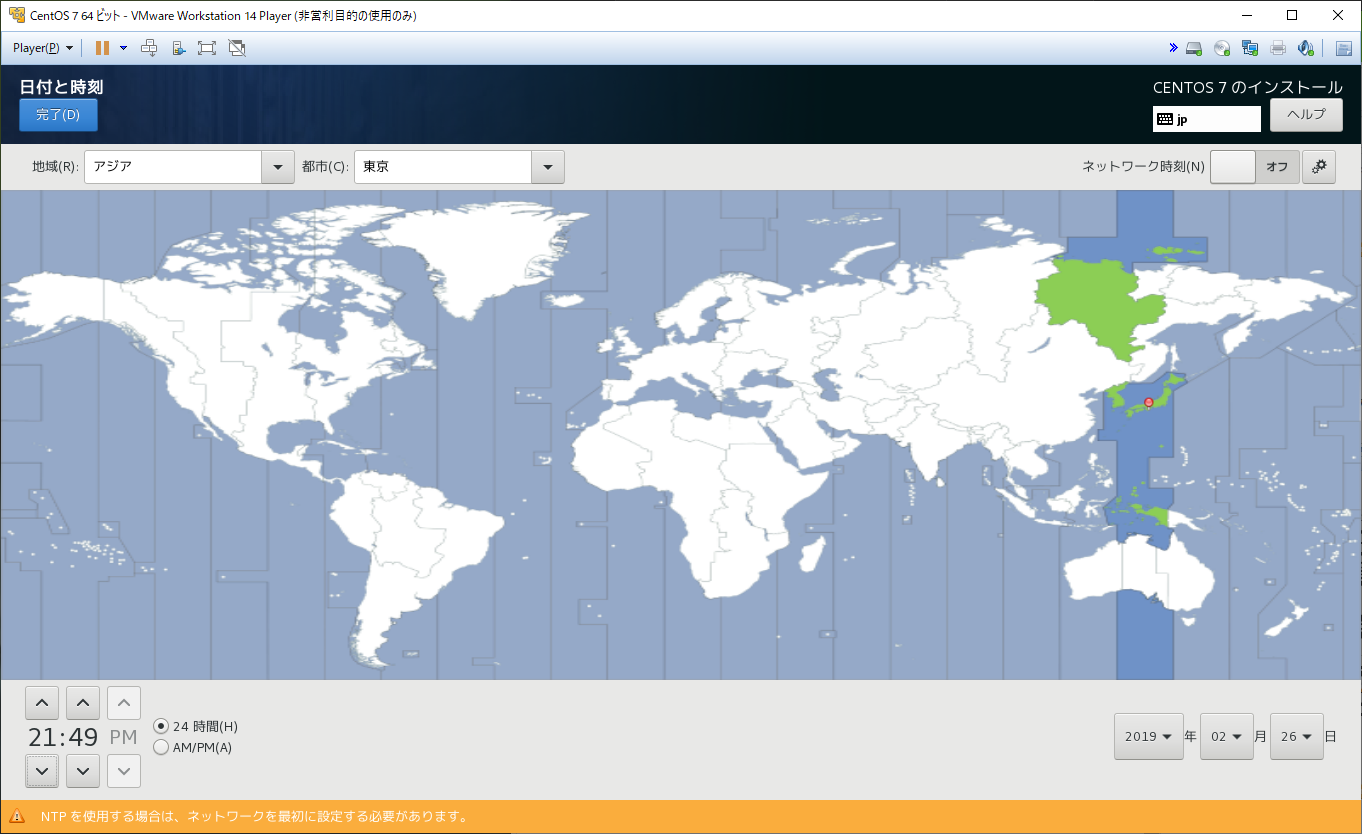This screenshot has height=834, width=1362.
Task: Open the month dropdown showing 02
Action: (1227, 737)
